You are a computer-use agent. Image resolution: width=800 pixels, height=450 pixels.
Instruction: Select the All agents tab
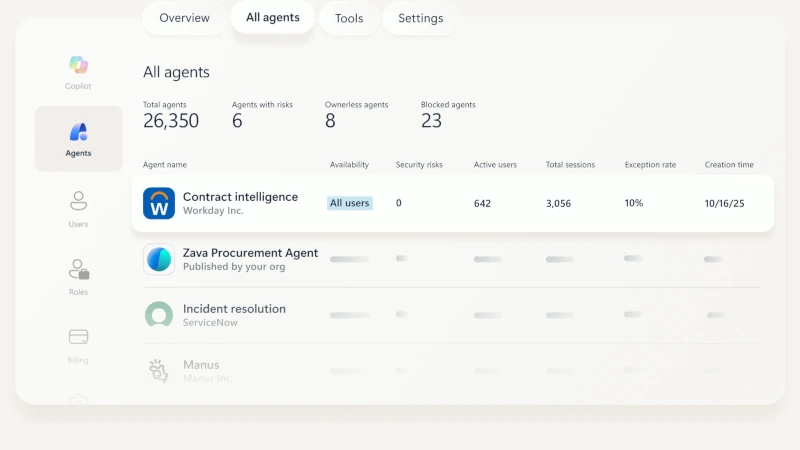[273, 18]
